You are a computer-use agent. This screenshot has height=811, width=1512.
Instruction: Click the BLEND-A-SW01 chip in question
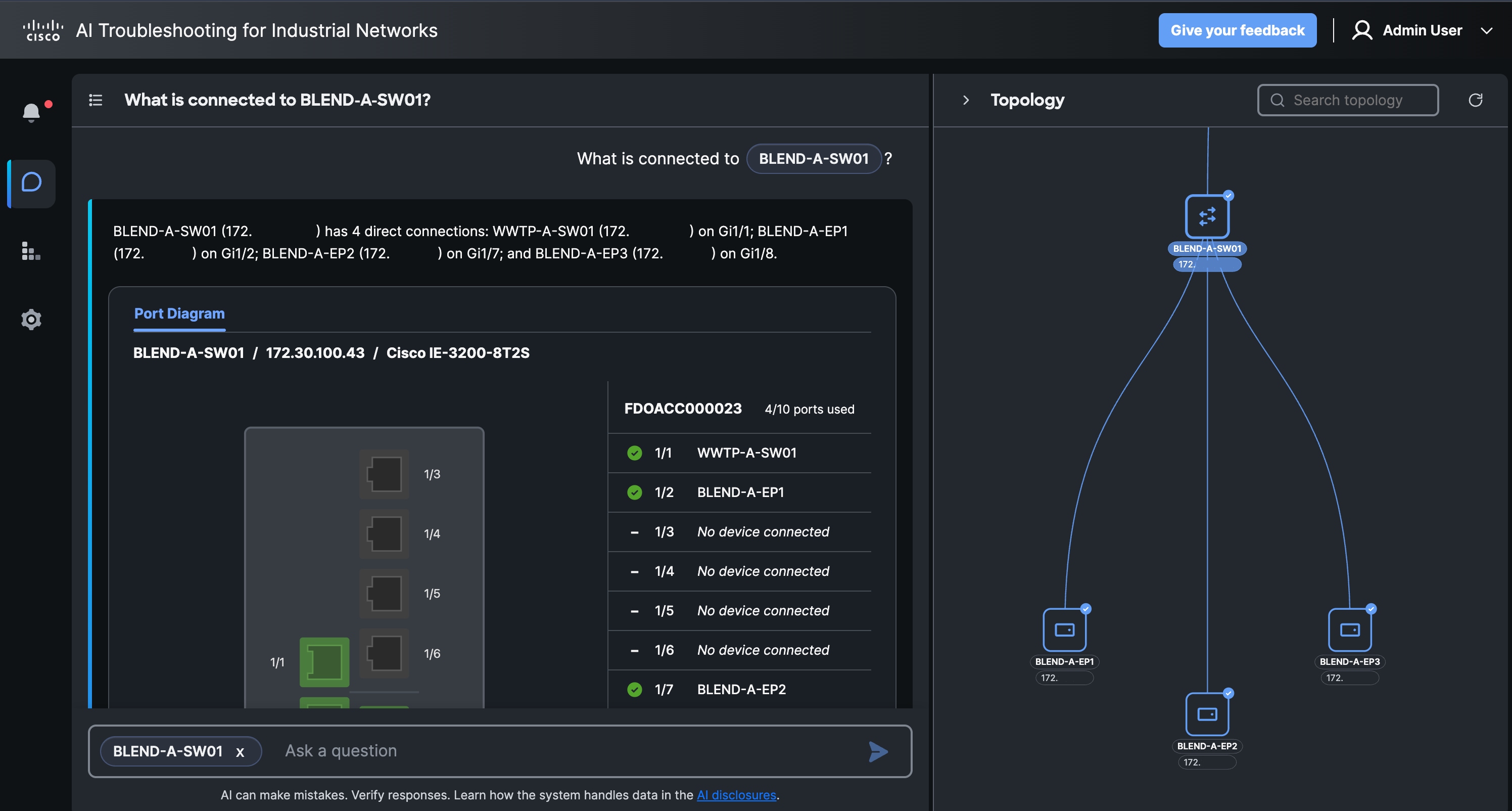point(813,159)
